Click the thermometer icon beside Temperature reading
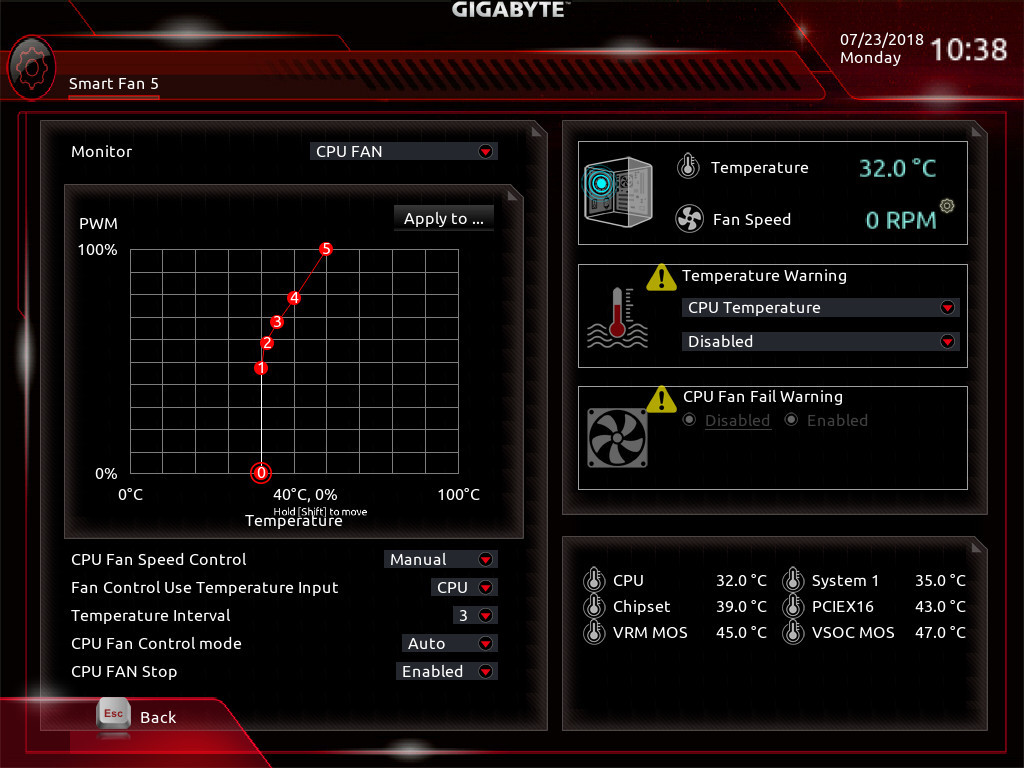Image resolution: width=1024 pixels, height=768 pixels. pyautogui.click(x=688, y=167)
